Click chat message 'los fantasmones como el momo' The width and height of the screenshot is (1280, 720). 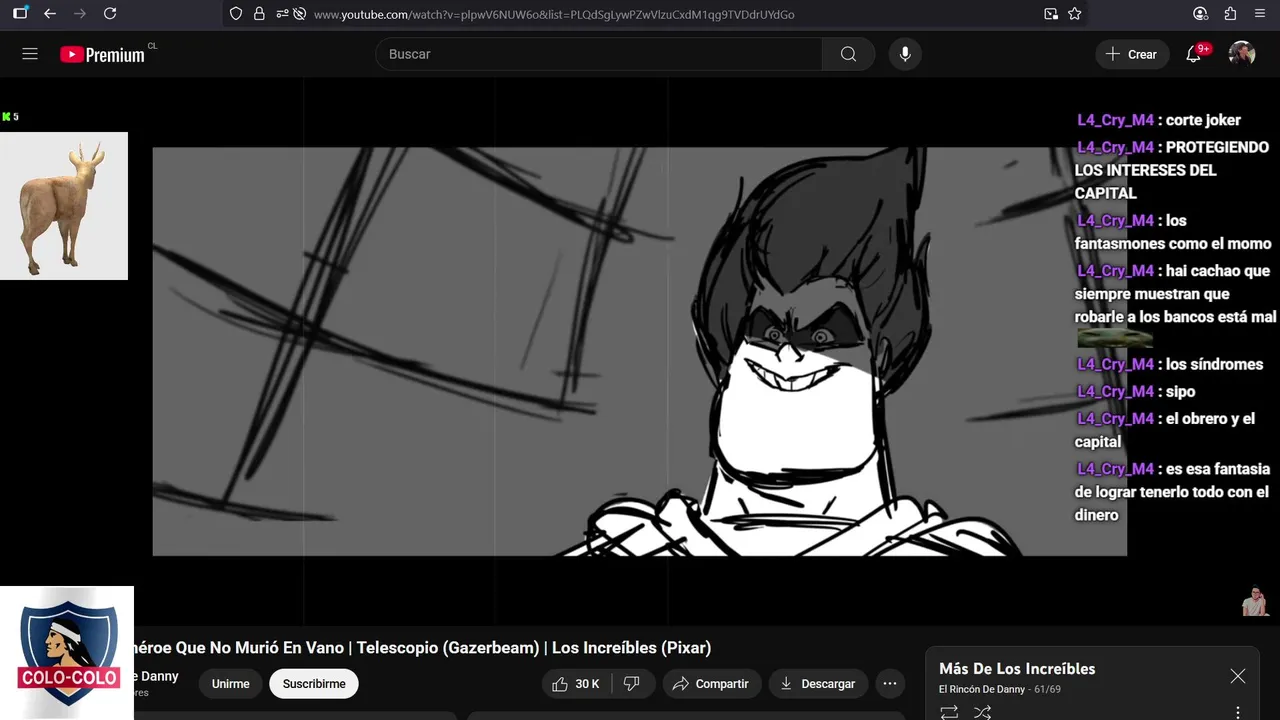coord(1173,232)
